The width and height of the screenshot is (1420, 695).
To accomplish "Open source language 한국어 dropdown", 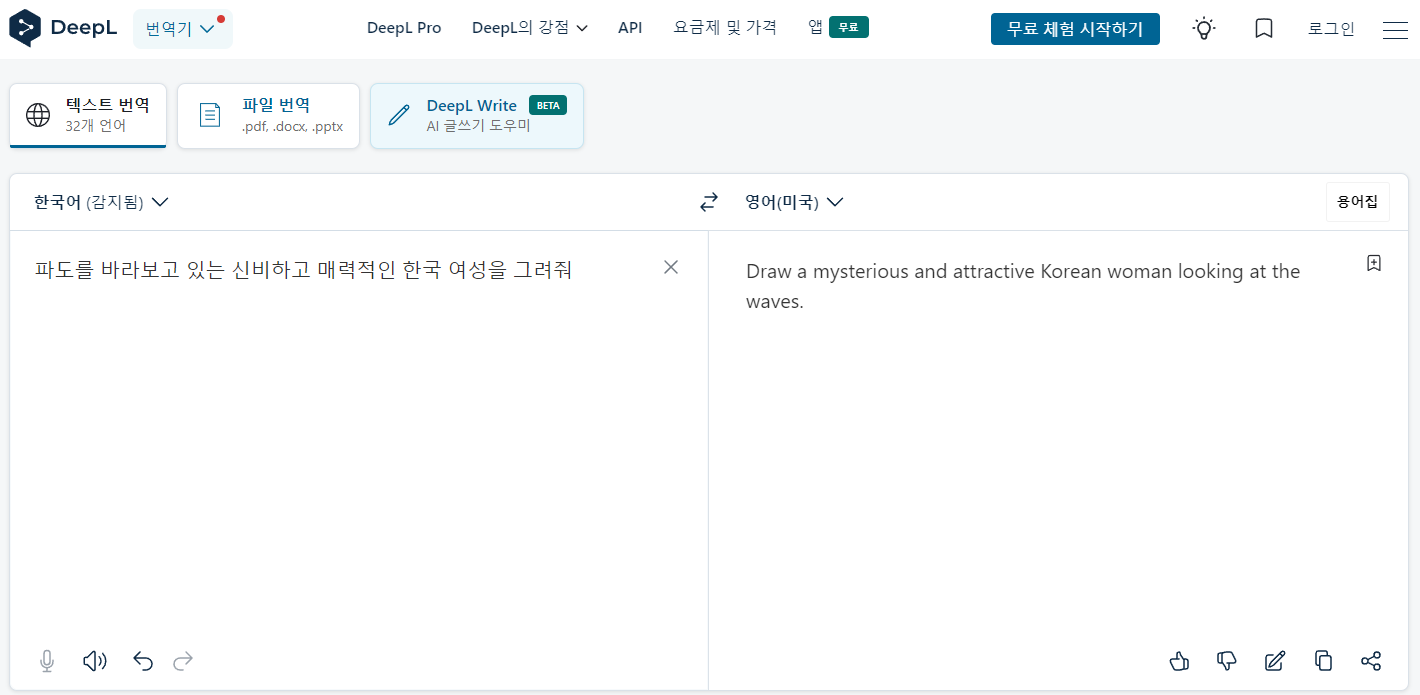I will pos(101,202).
